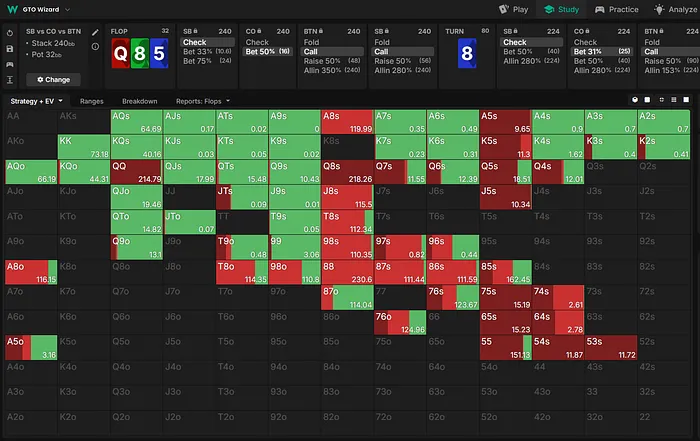Click the save floppy disk icon

tap(9, 47)
